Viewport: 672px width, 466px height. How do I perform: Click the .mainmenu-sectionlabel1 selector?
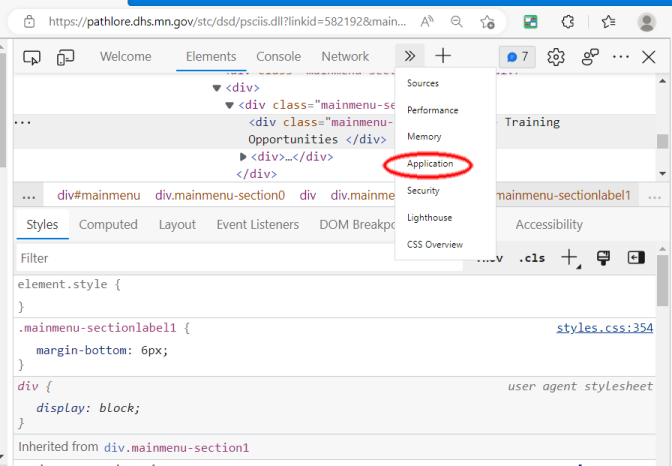97,328
